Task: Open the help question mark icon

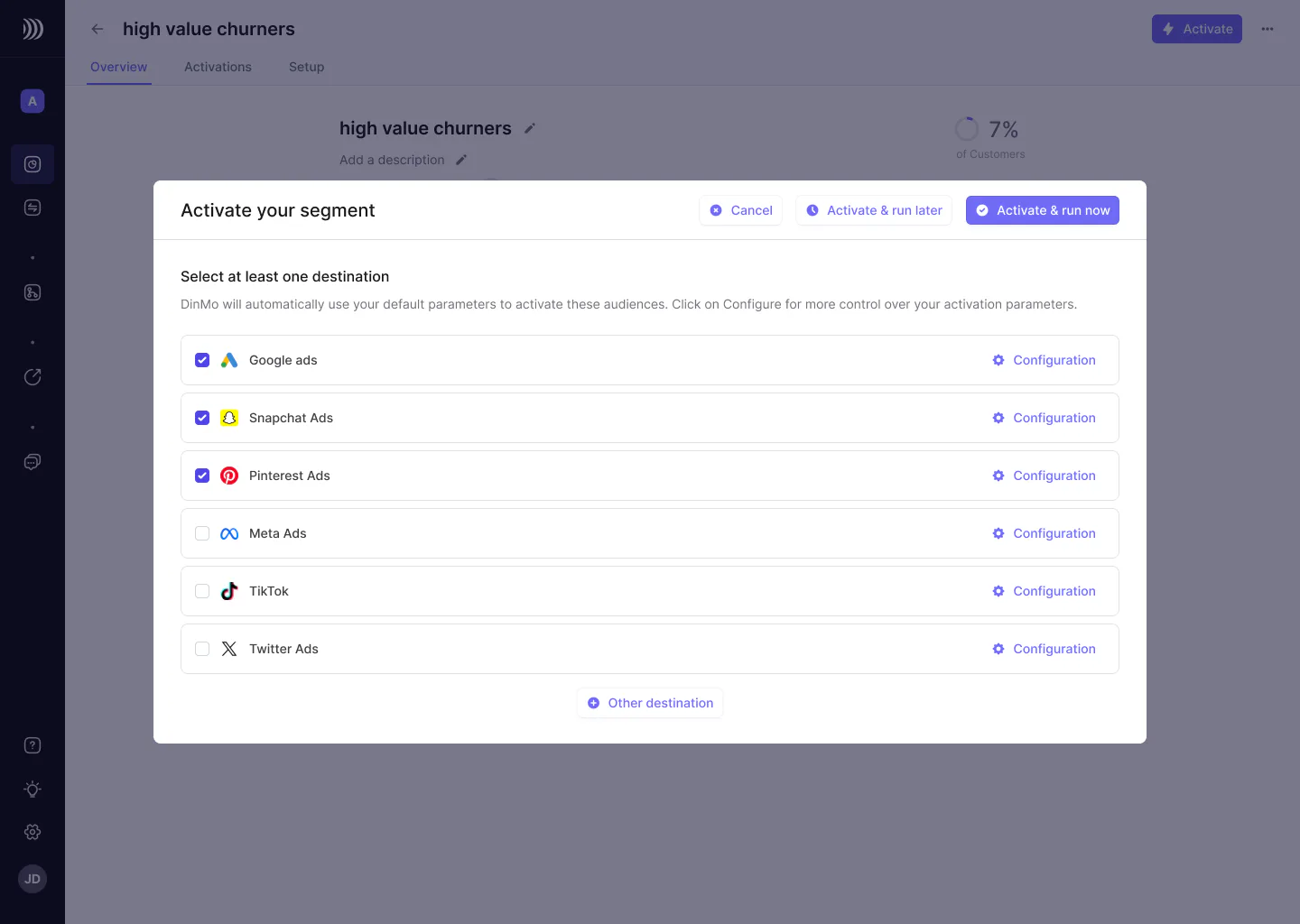Action: (x=32, y=745)
